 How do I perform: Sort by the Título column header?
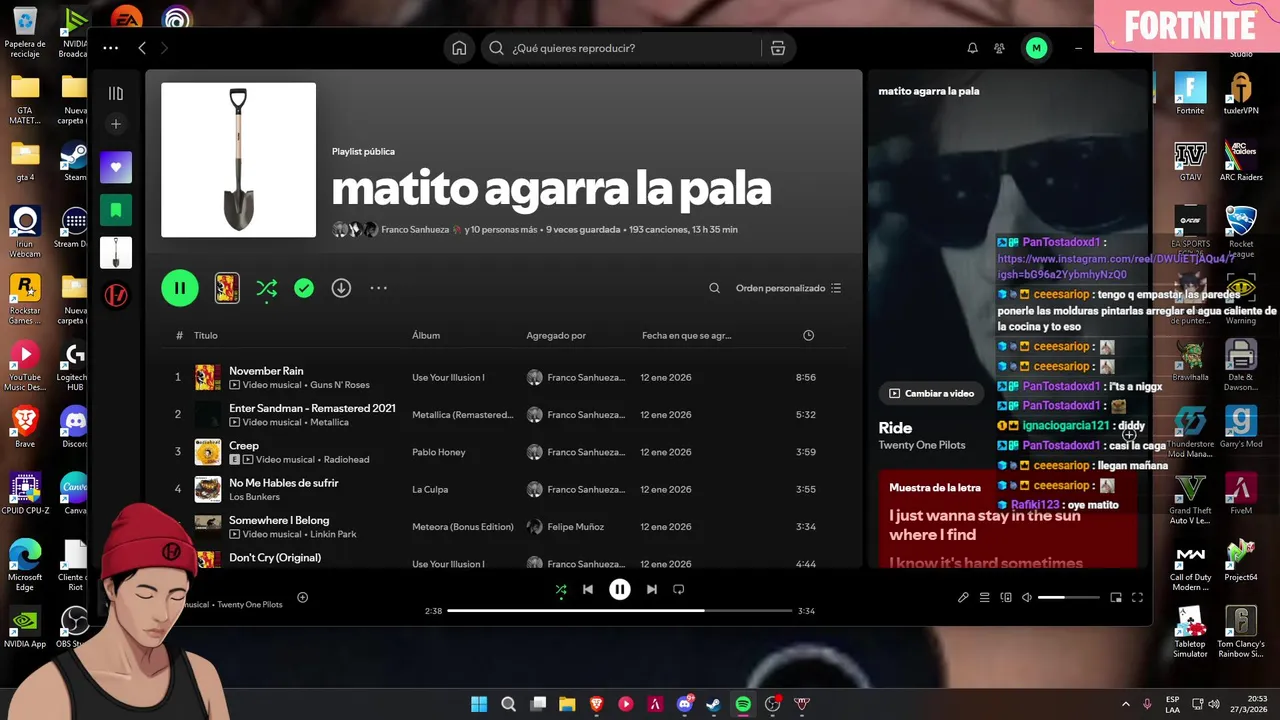(x=205, y=336)
